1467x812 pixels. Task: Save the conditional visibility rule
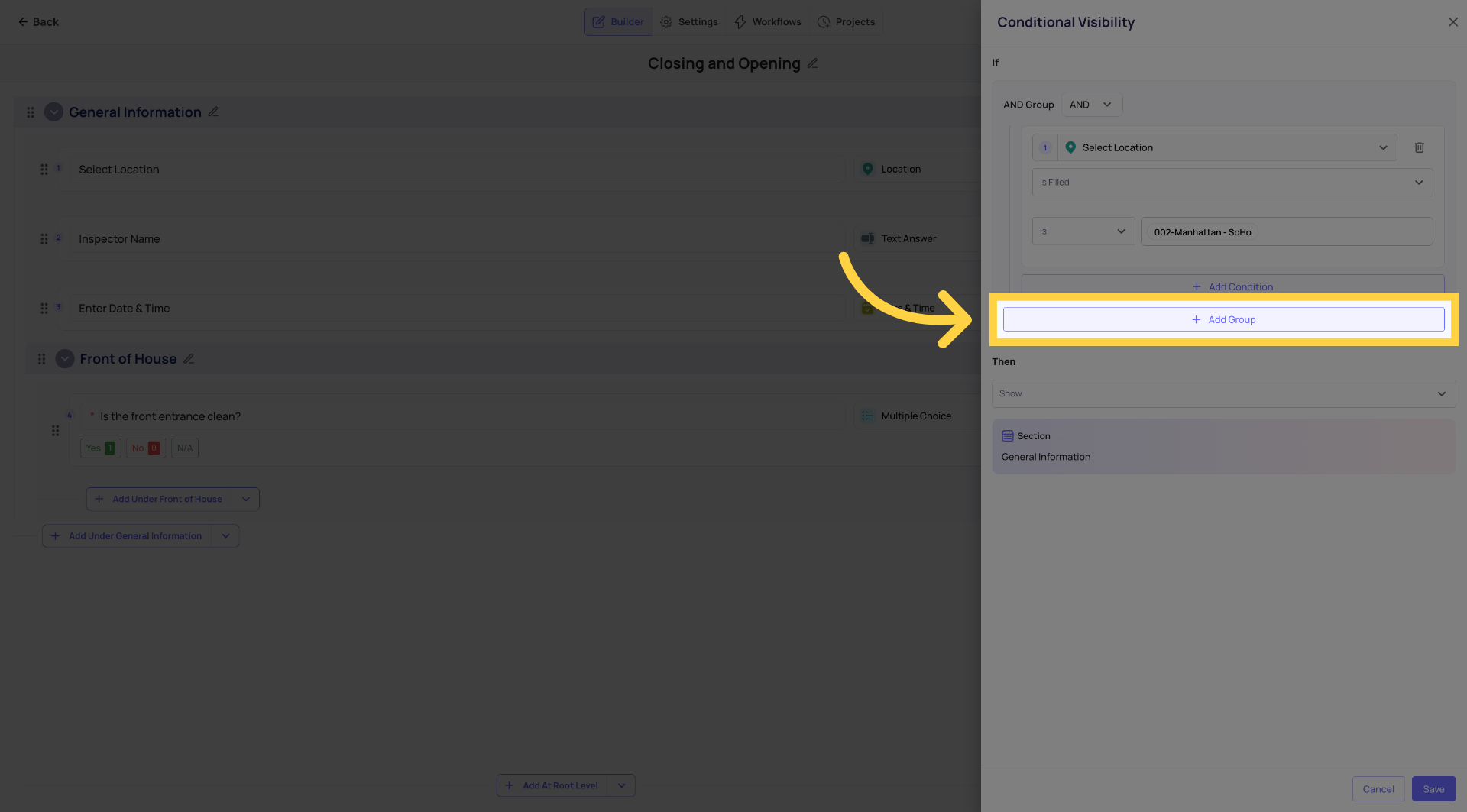(x=1433, y=789)
